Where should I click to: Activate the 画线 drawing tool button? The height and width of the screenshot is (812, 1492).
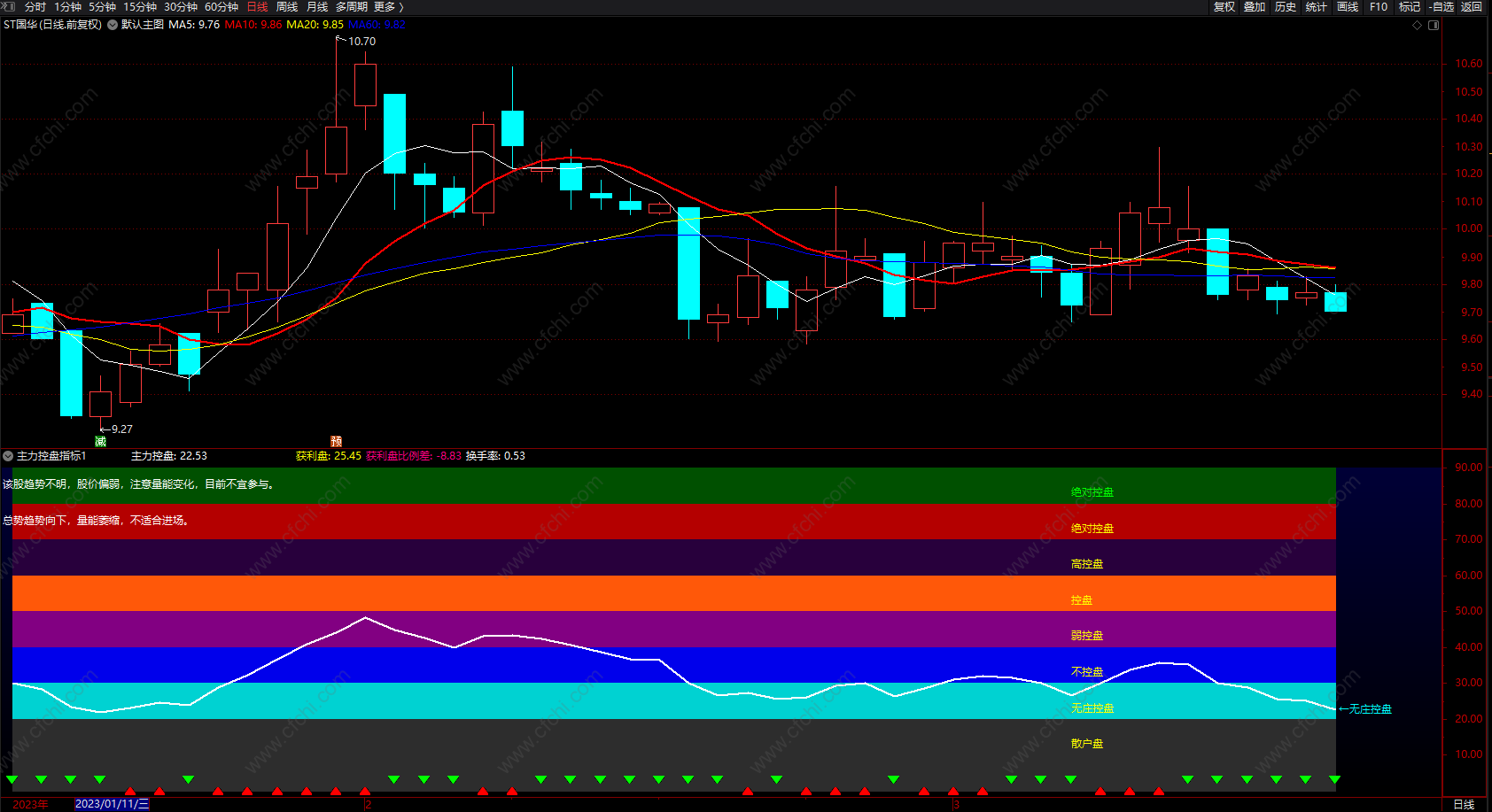coord(1348,7)
